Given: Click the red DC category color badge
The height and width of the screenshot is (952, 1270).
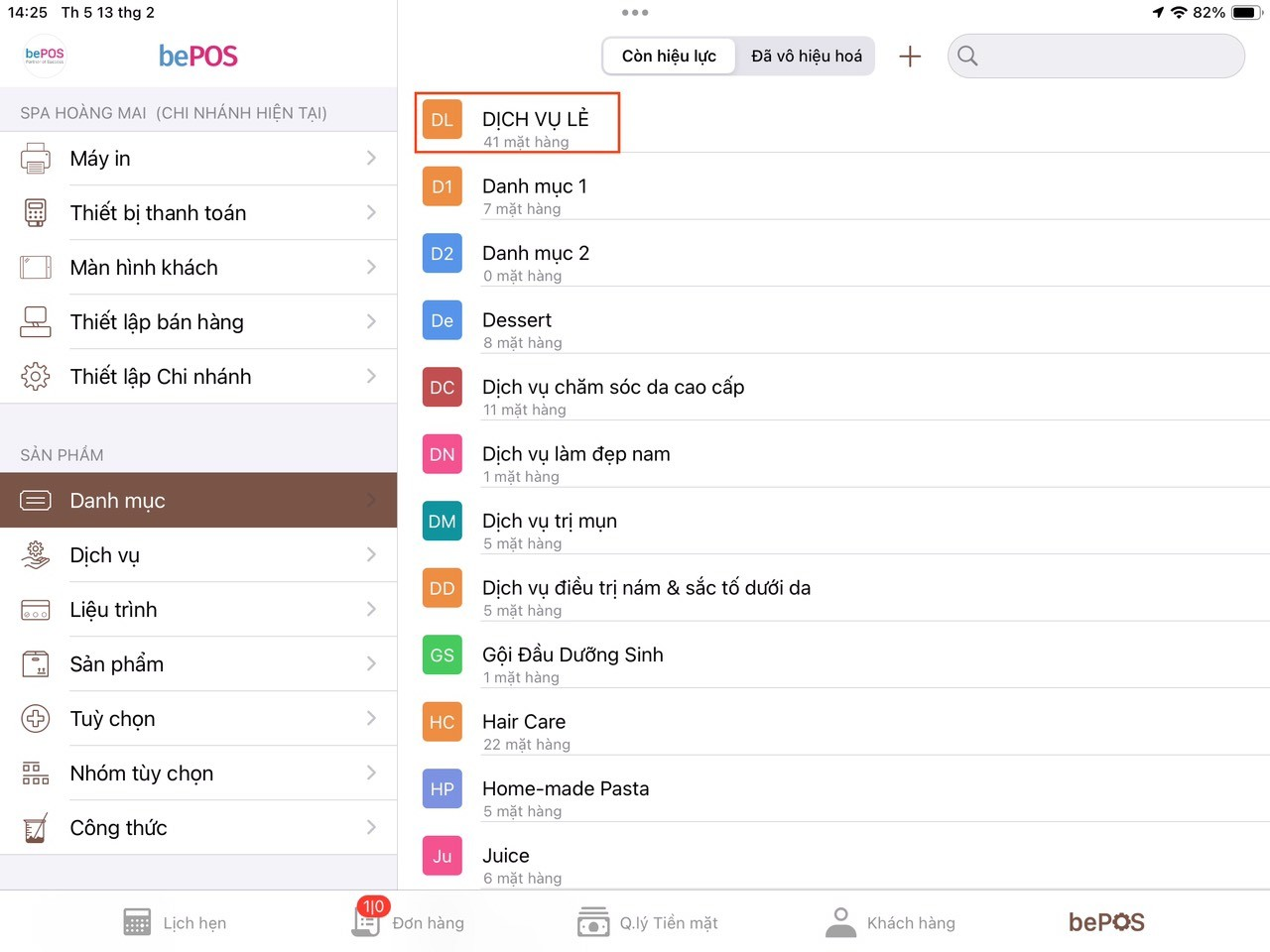Looking at the screenshot, I should click(443, 388).
